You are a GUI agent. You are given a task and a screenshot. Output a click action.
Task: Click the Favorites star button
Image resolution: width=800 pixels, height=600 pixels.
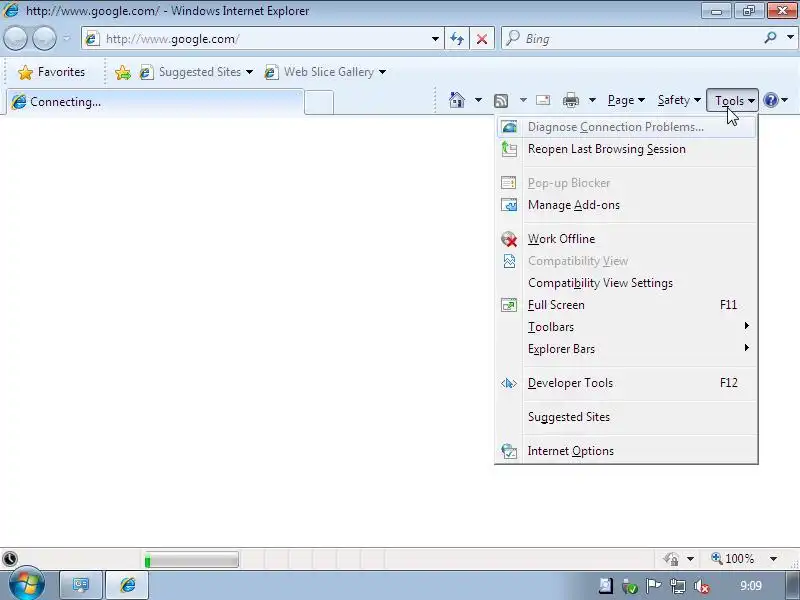pos(51,72)
